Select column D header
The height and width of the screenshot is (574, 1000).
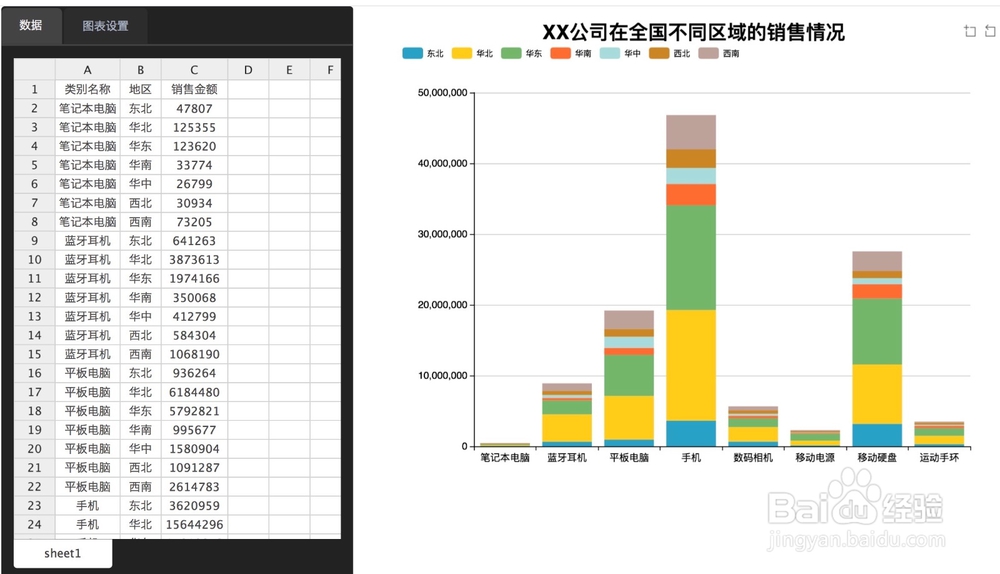(x=248, y=70)
